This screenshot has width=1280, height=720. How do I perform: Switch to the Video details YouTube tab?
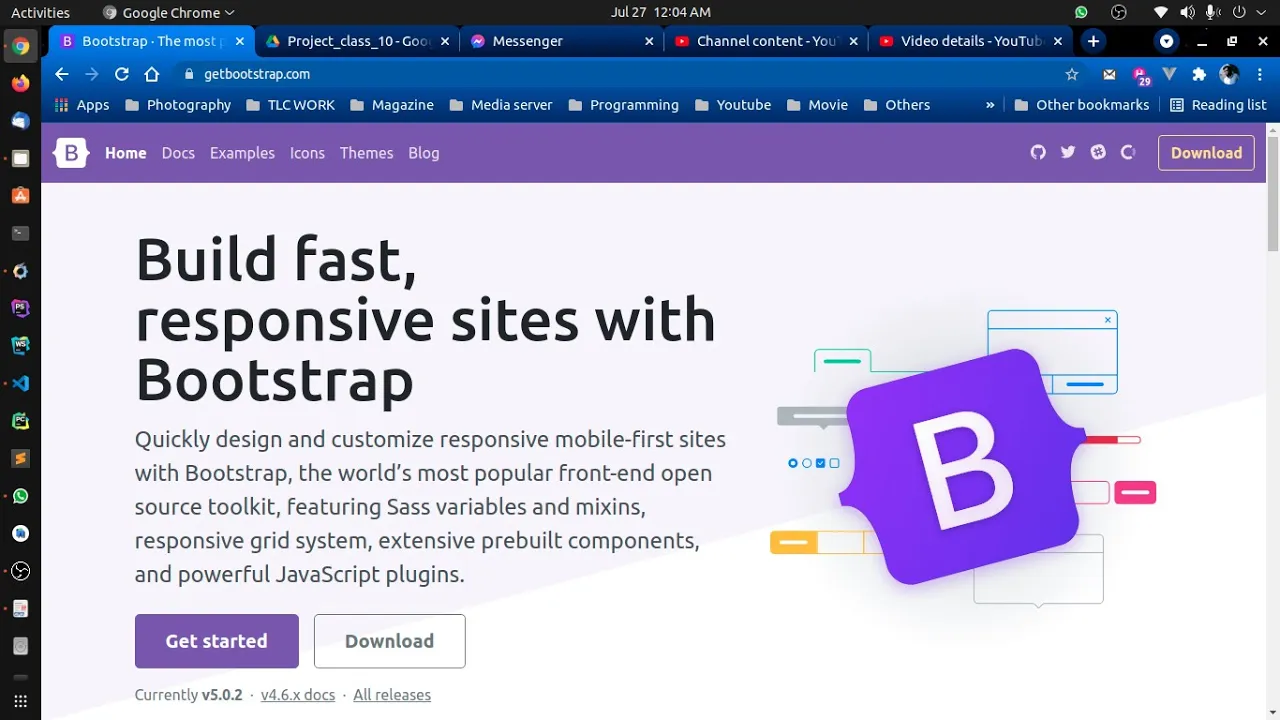[969, 41]
